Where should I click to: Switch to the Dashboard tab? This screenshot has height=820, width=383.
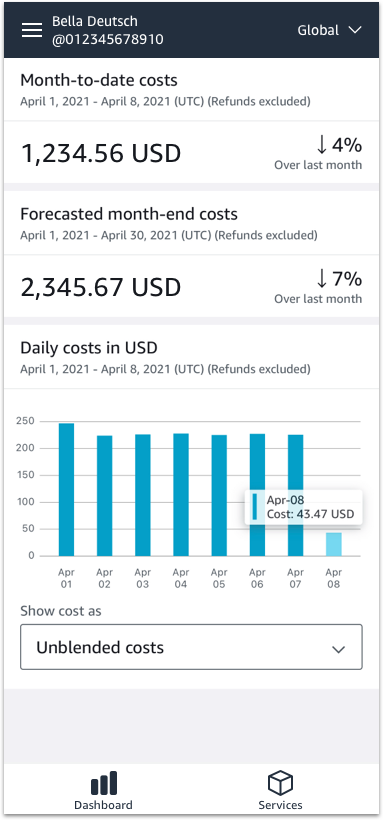(x=103, y=790)
